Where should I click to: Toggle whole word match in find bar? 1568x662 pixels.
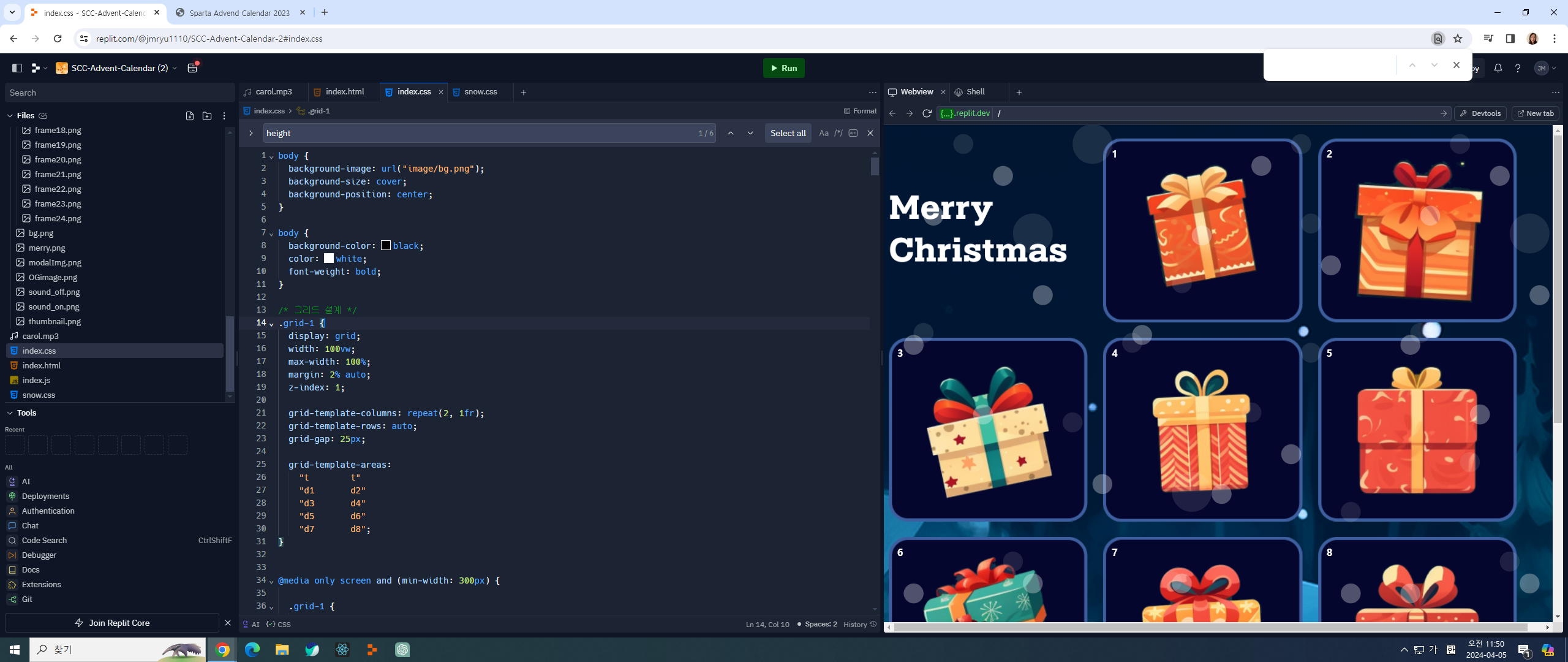pyautogui.click(x=853, y=133)
